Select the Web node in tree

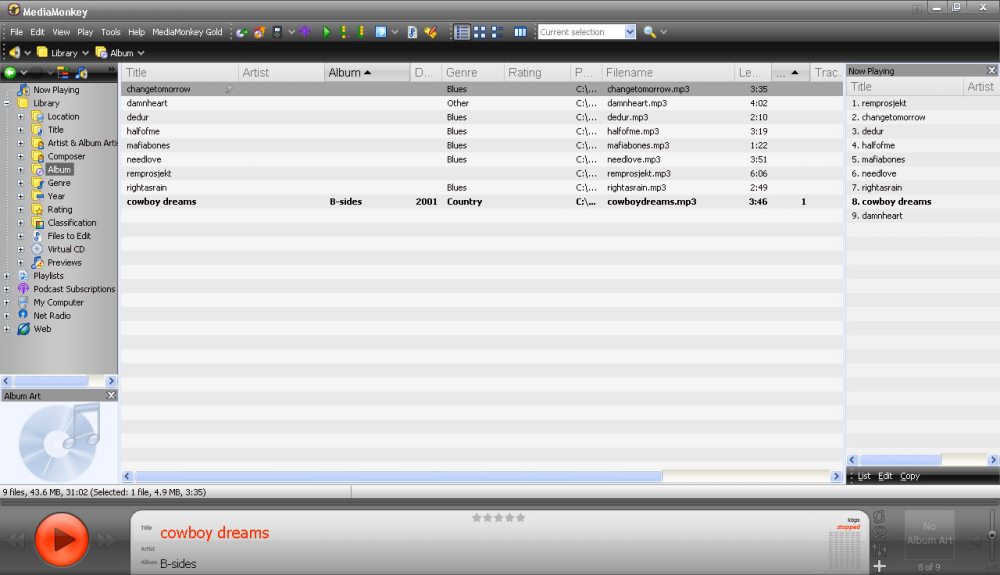click(x=42, y=329)
